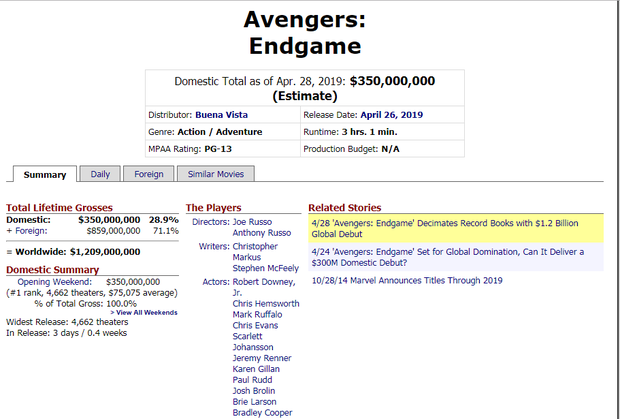This screenshot has height=419, width=620.
Task: Click the Foreign gross link
Action: (x=31, y=231)
